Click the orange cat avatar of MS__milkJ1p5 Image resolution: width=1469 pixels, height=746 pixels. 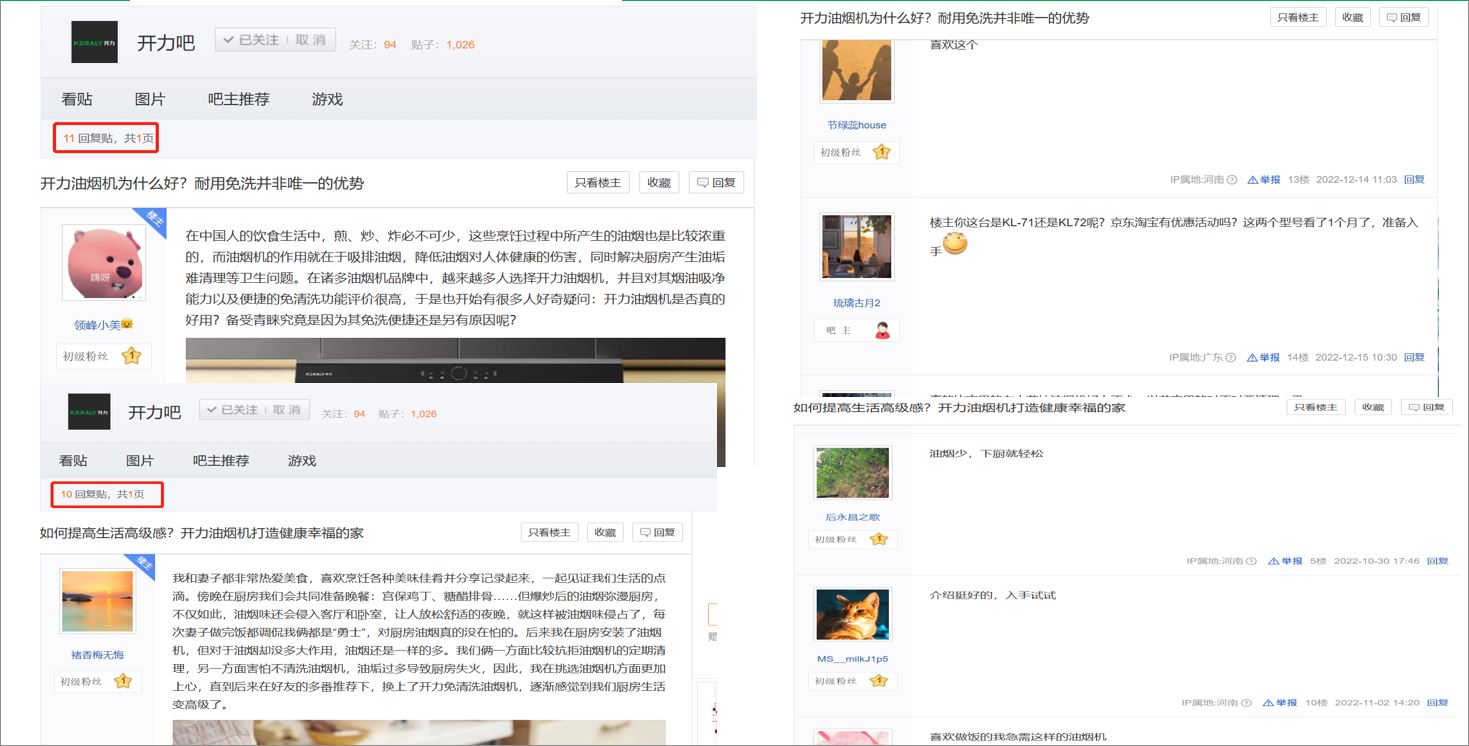click(852, 616)
